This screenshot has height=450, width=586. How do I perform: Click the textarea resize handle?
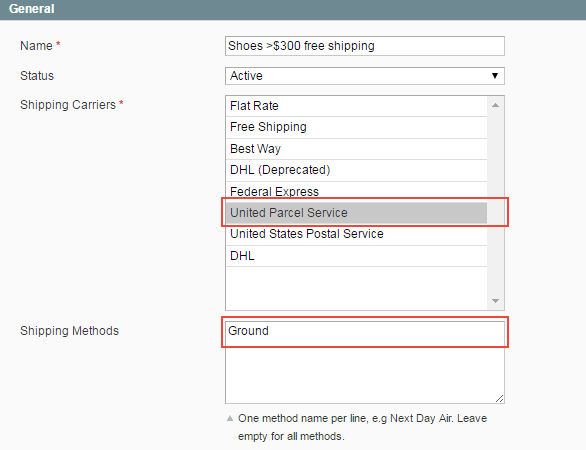(500, 398)
